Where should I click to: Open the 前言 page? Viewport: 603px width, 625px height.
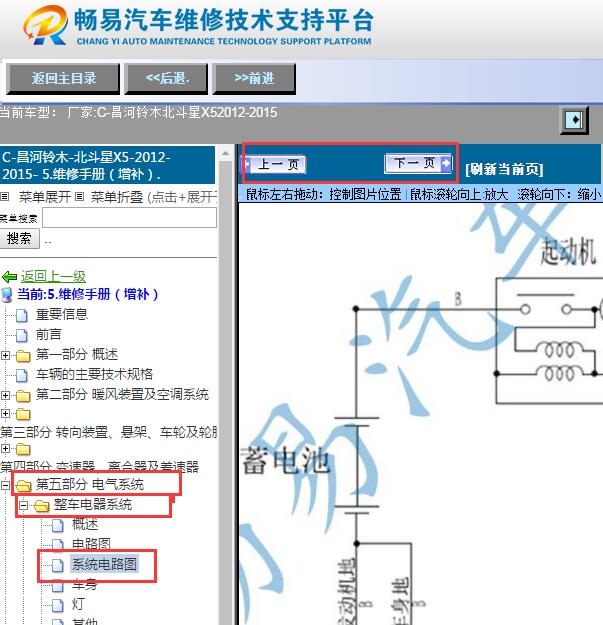[x=49, y=334]
